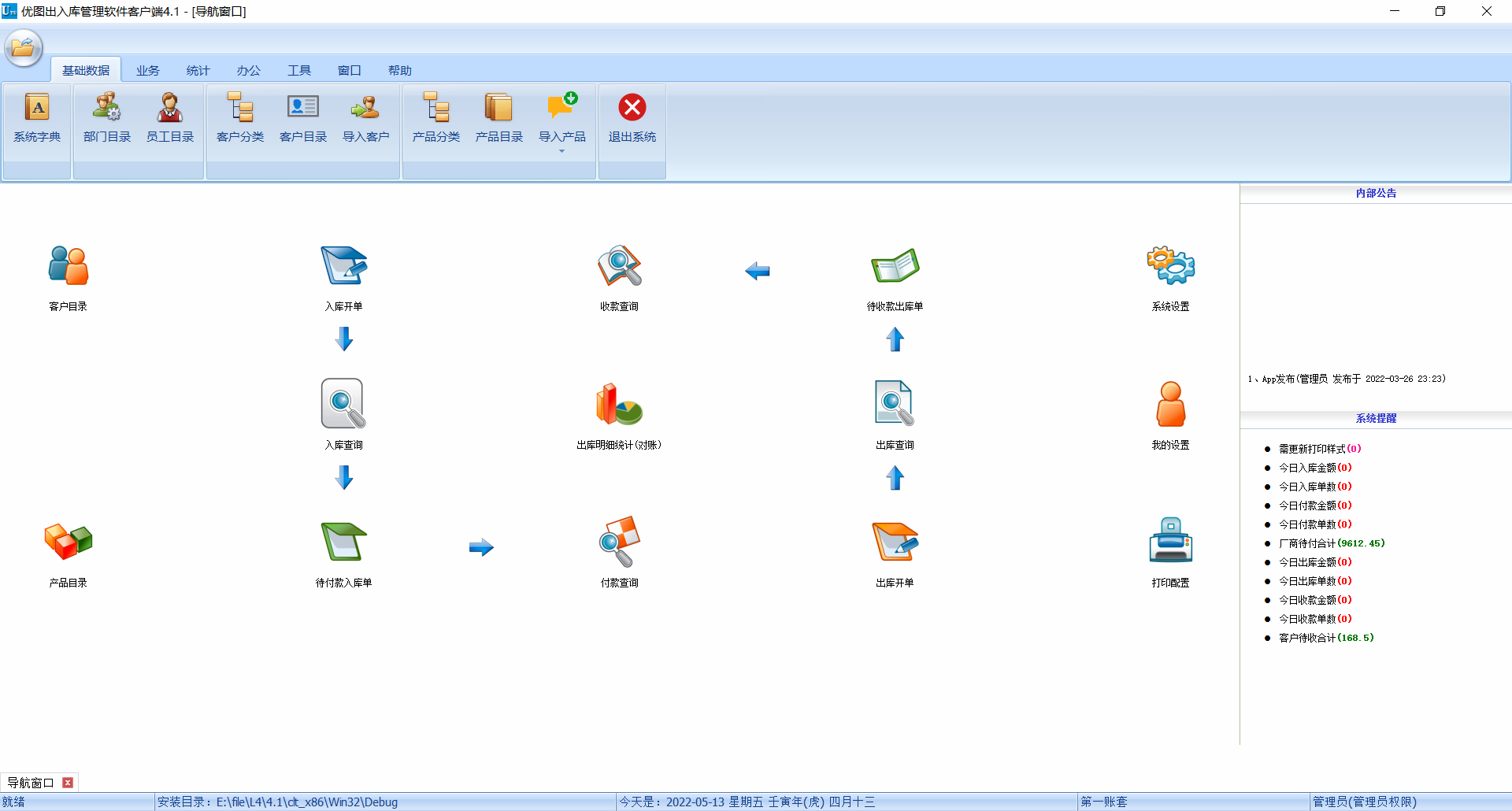Click 今日出库金额(0) reminder
Viewport: 1512px width, 811px height.
click(x=1315, y=562)
